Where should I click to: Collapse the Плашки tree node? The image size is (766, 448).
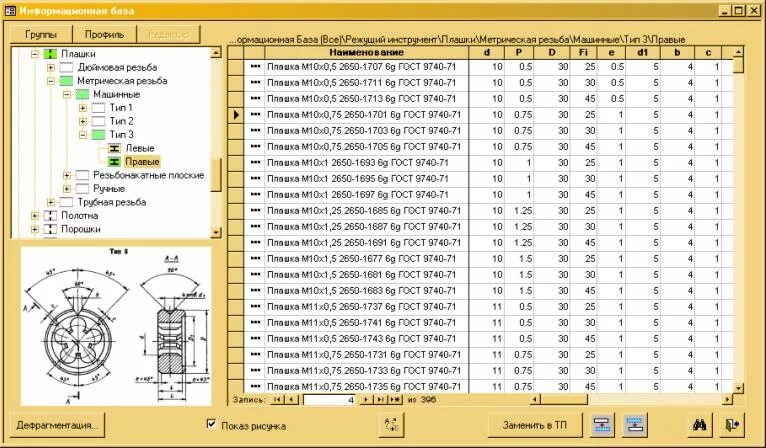click(x=35, y=54)
